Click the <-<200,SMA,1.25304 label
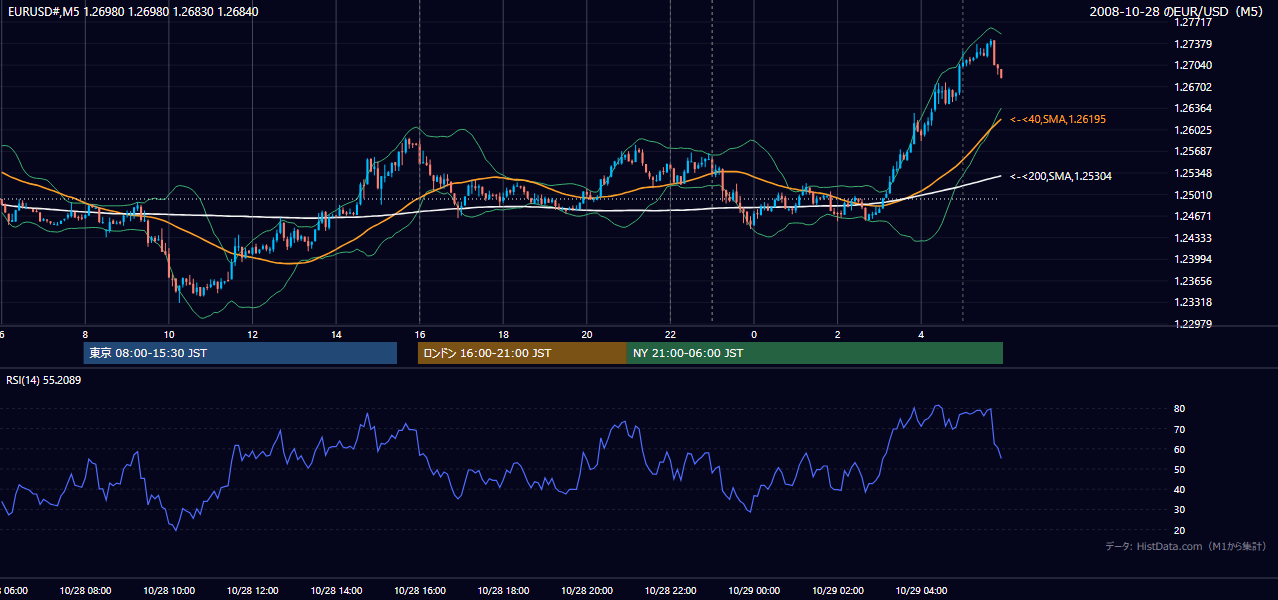The width and height of the screenshot is (1278, 600). click(x=1061, y=176)
